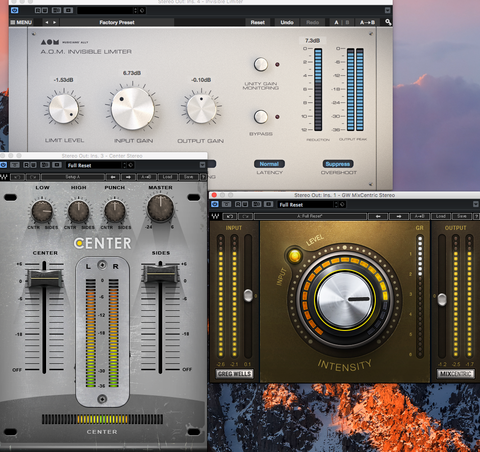Viewport: 480px width, 452px height.
Task: Click the 7.3dB reduction readout
Action: click(x=312, y=40)
